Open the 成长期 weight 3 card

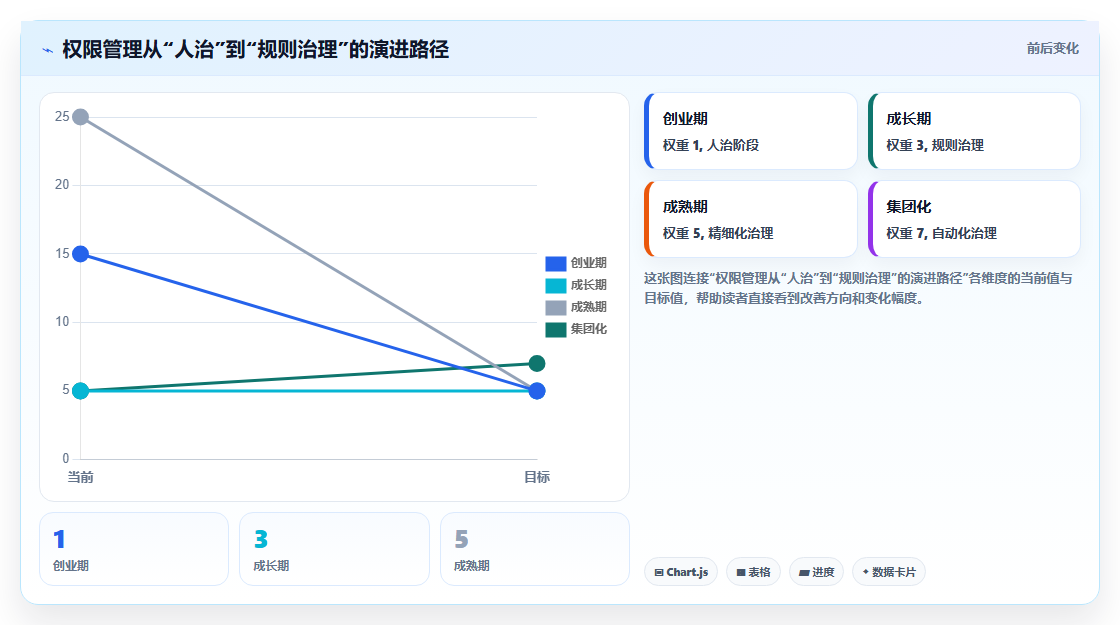point(974,131)
